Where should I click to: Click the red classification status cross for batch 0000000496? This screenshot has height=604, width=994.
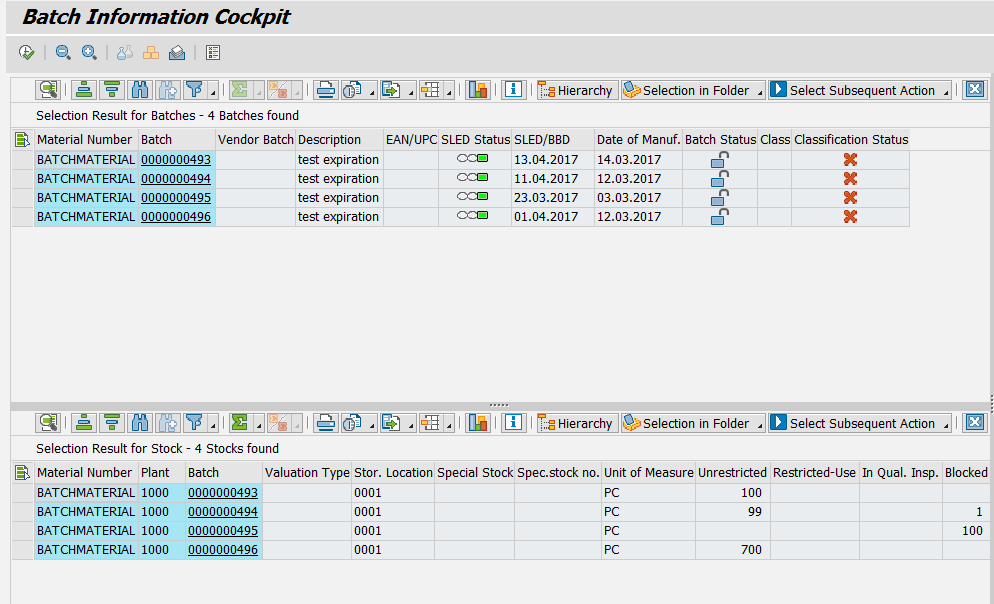[x=849, y=216]
